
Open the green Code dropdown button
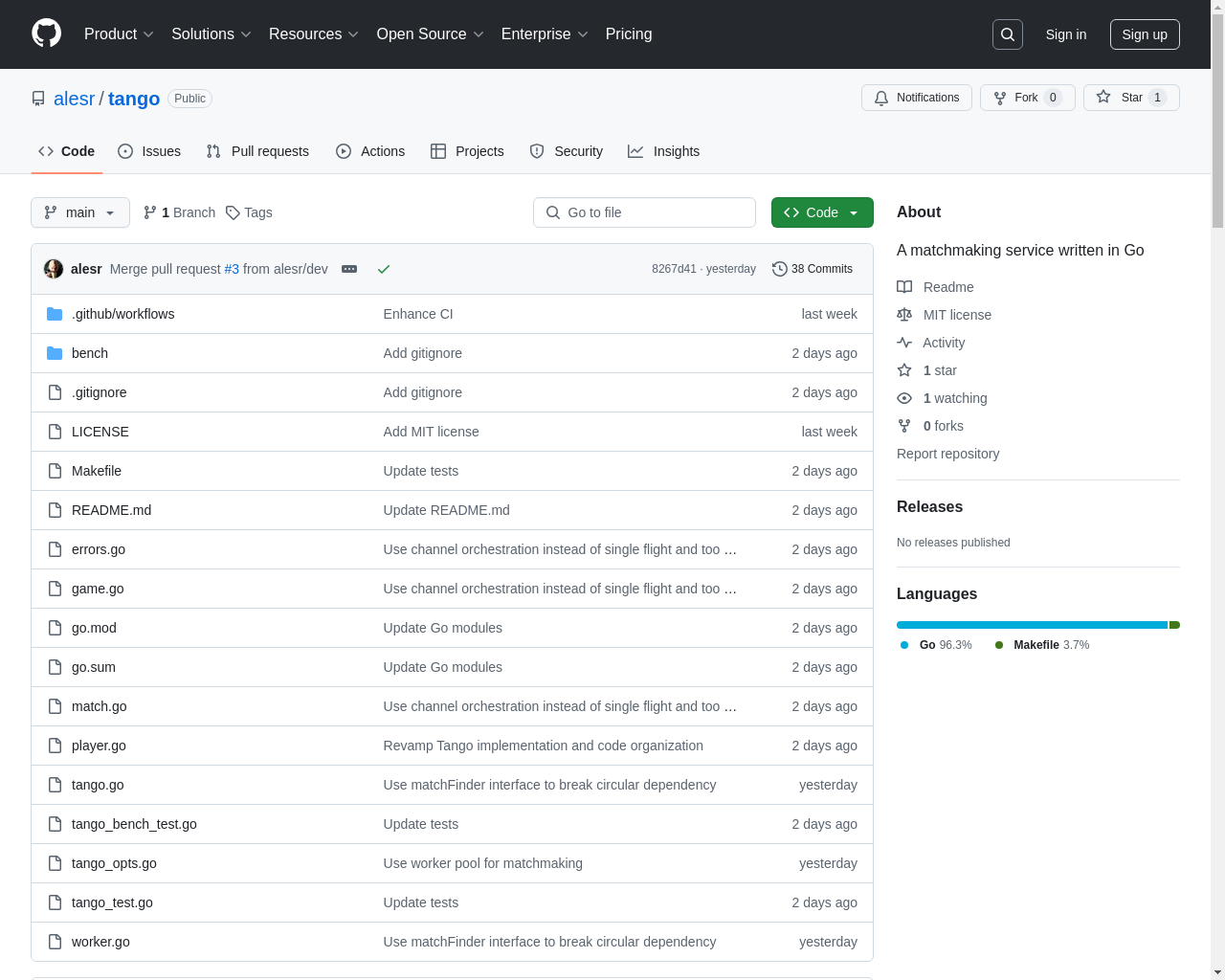822,212
